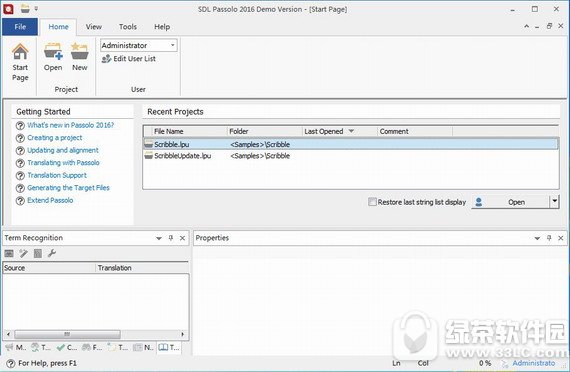The width and height of the screenshot is (570, 372).
Task: Select the 'ScribbleUpdate.lpu' file name
Action: click(x=182, y=156)
